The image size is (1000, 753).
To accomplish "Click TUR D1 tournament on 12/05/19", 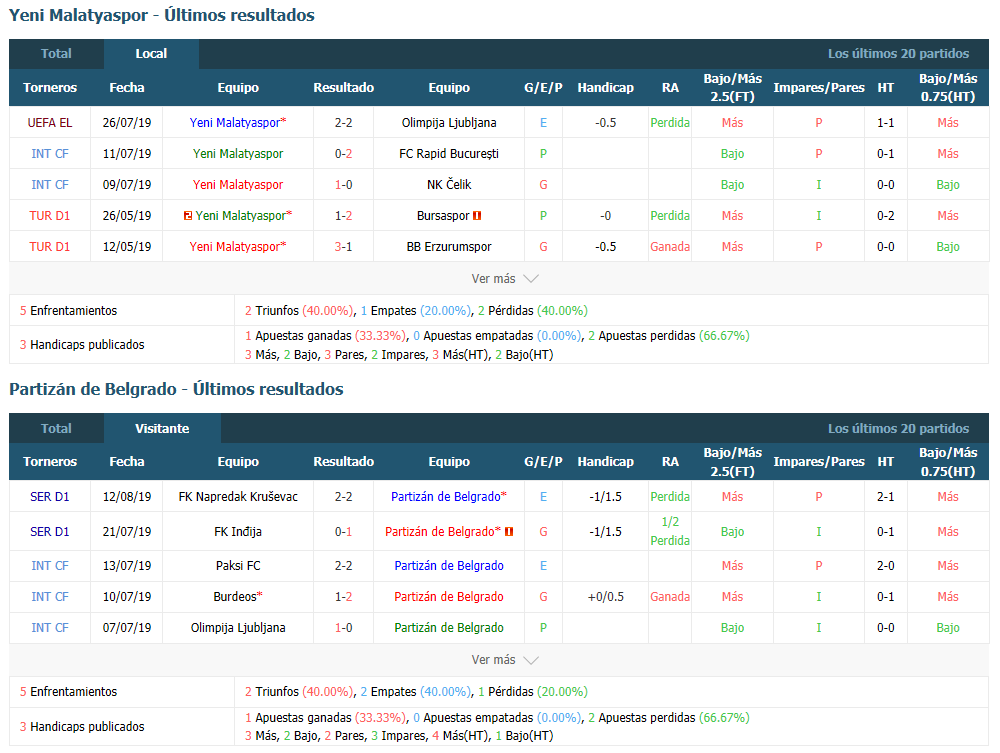I will pos(50,247).
